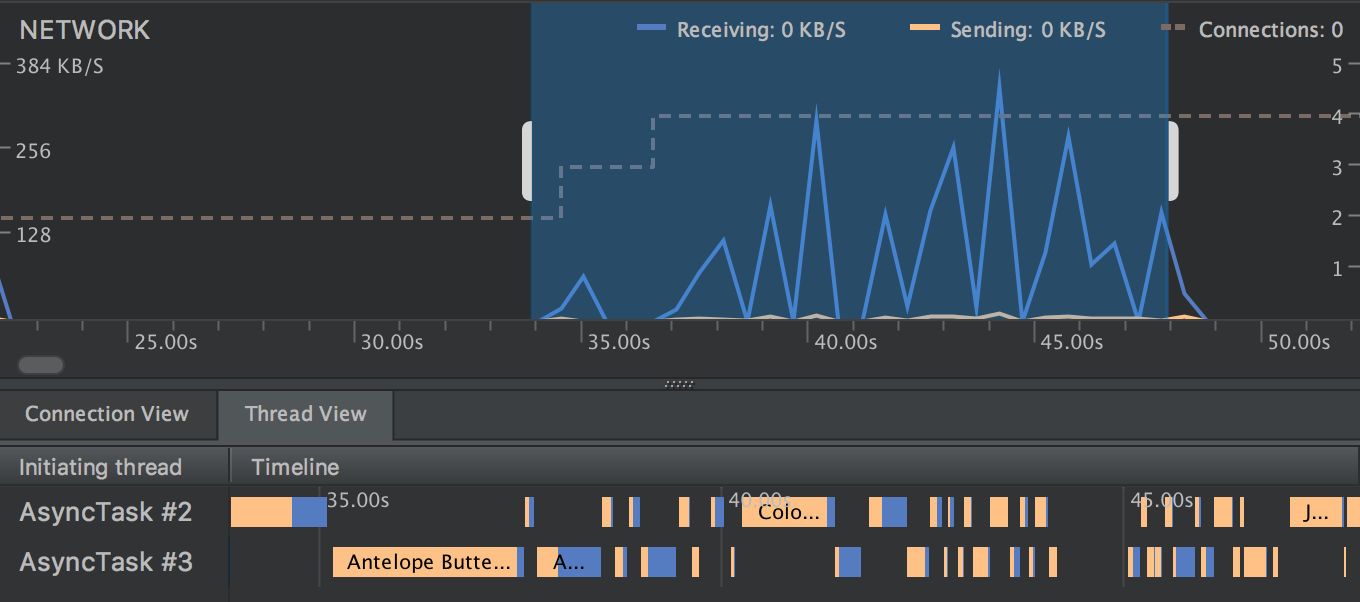Click the horizontal timeline scrollbar thumb
Viewport: 1360px width, 602px height.
[41, 365]
